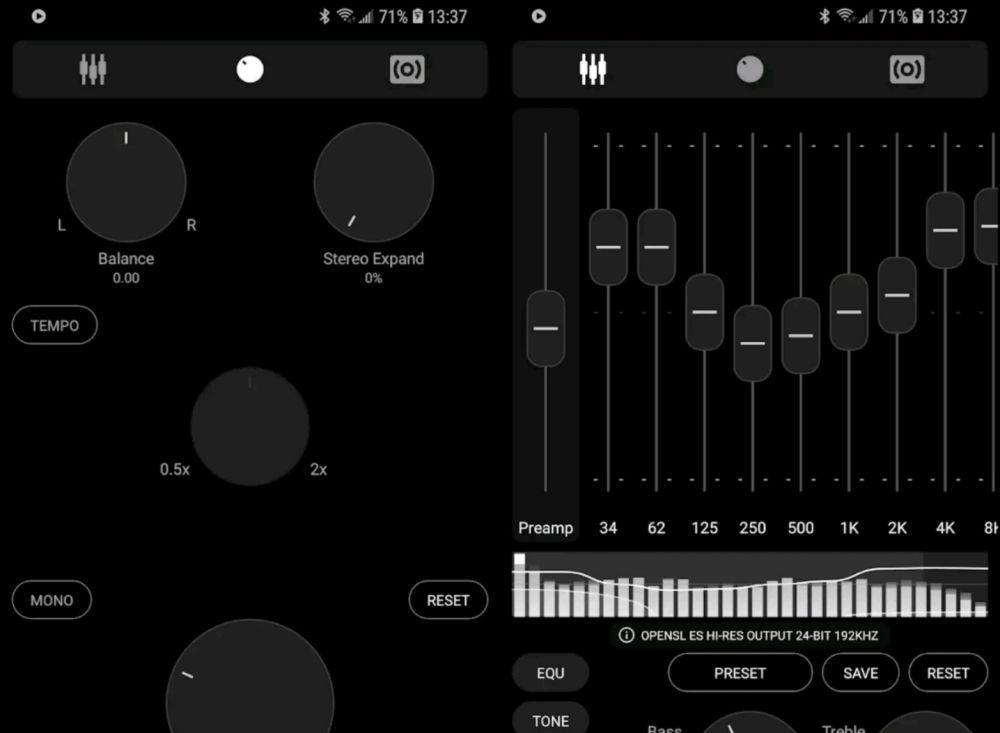The width and height of the screenshot is (1000, 733).
Task: Click the Preamp label
Action: coord(546,528)
